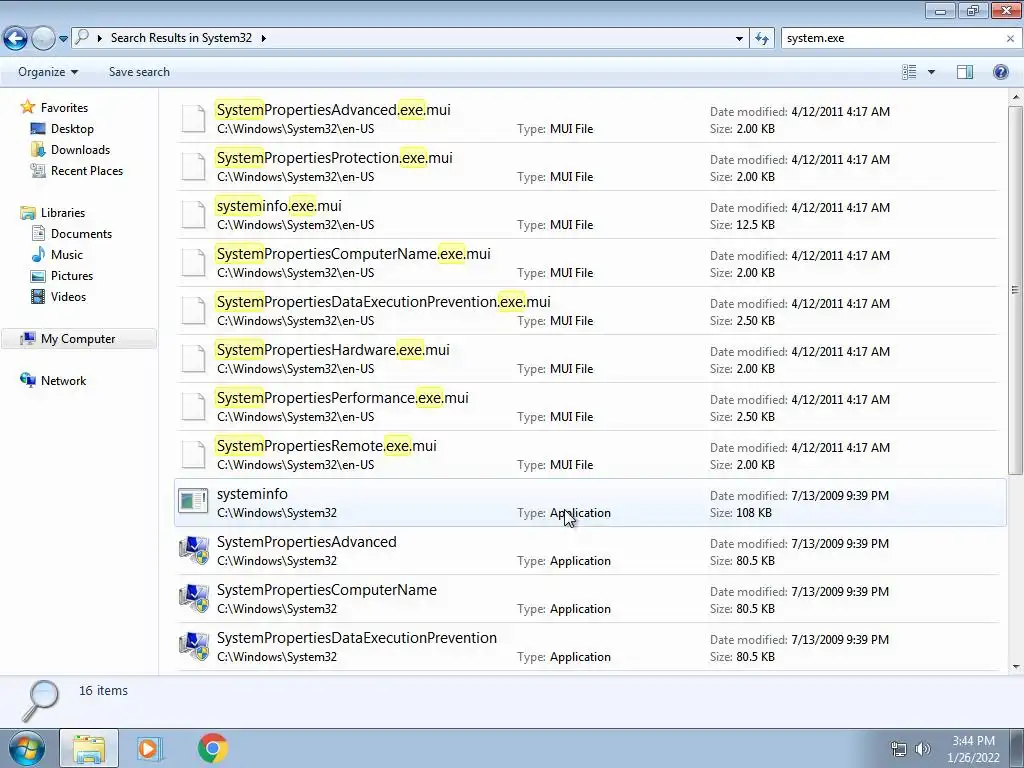Image resolution: width=1024 pixels, height=768 pixels.
Task: Click the blank file icon of systeminfo.exe.mui
Action: [193, 214]
